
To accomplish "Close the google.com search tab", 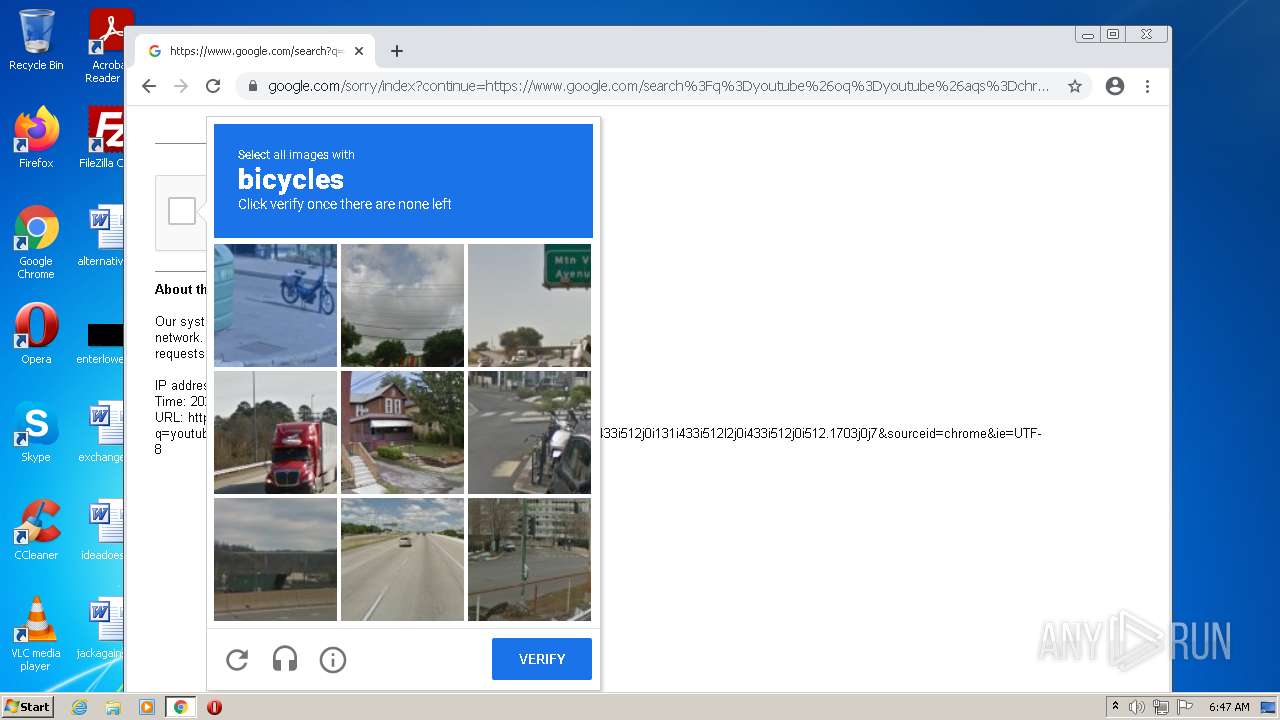I will [x=359, y=51].
